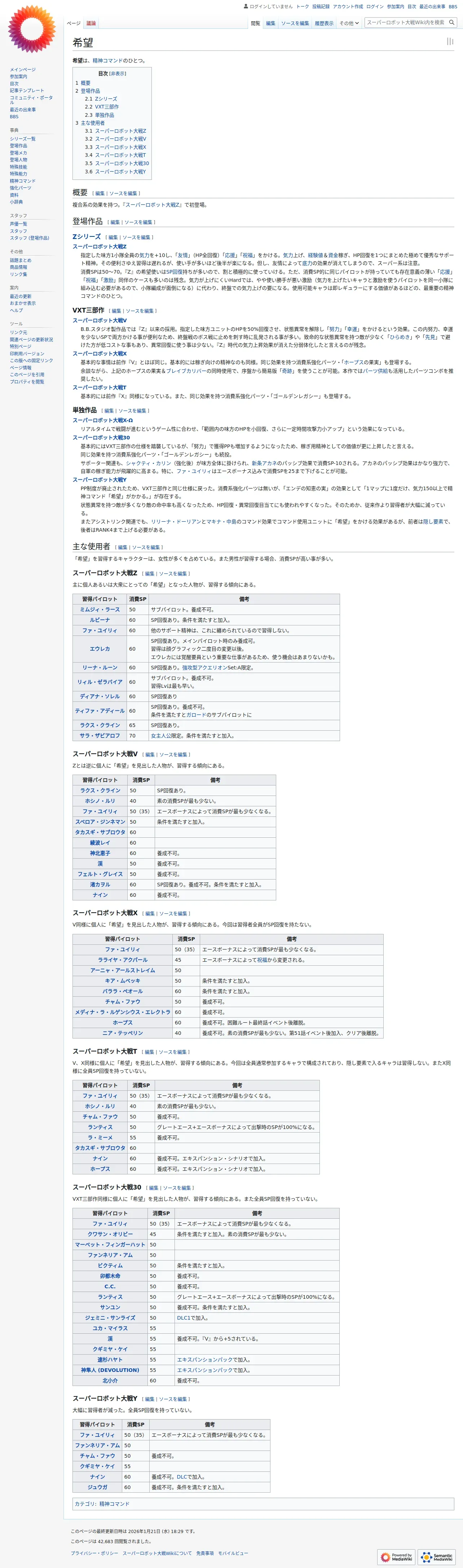Open the トーク link at top
463x1568 pixels.
[x=303, y=7]
